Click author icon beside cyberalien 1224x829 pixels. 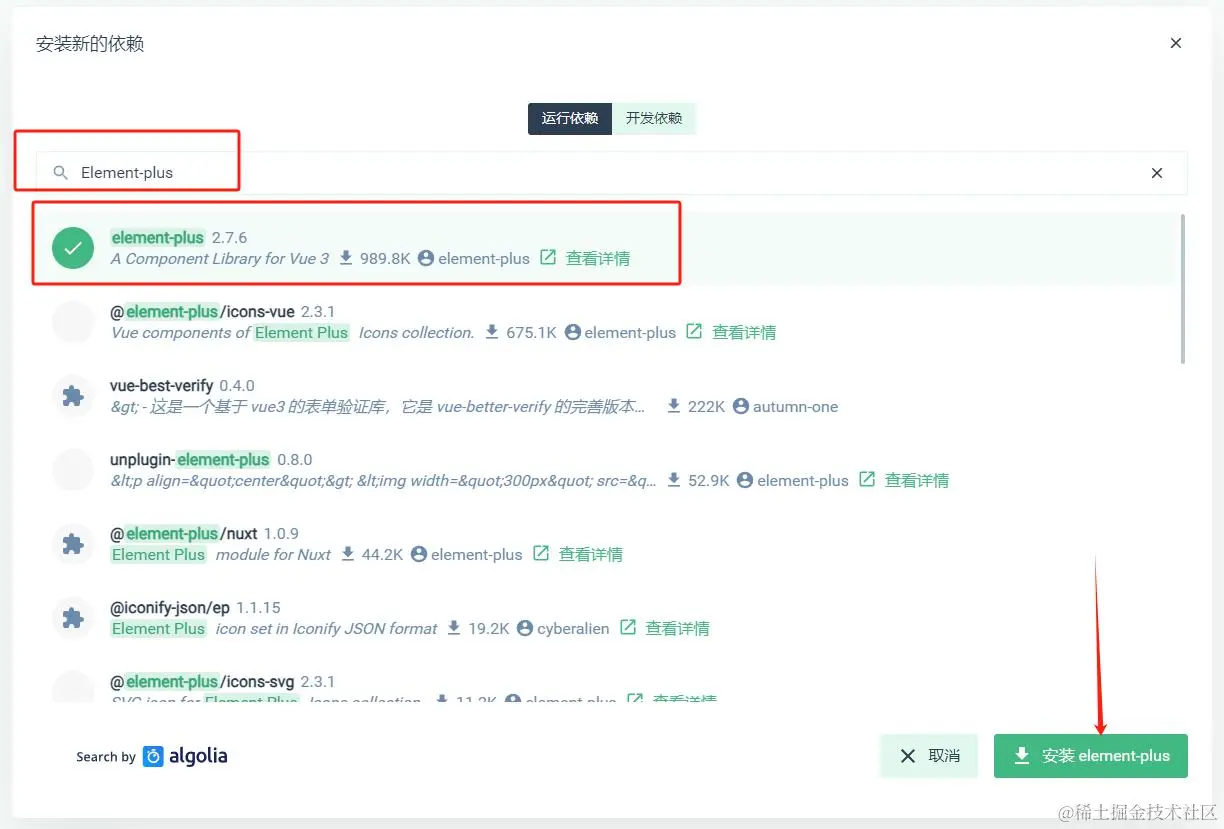pos(525,628)
